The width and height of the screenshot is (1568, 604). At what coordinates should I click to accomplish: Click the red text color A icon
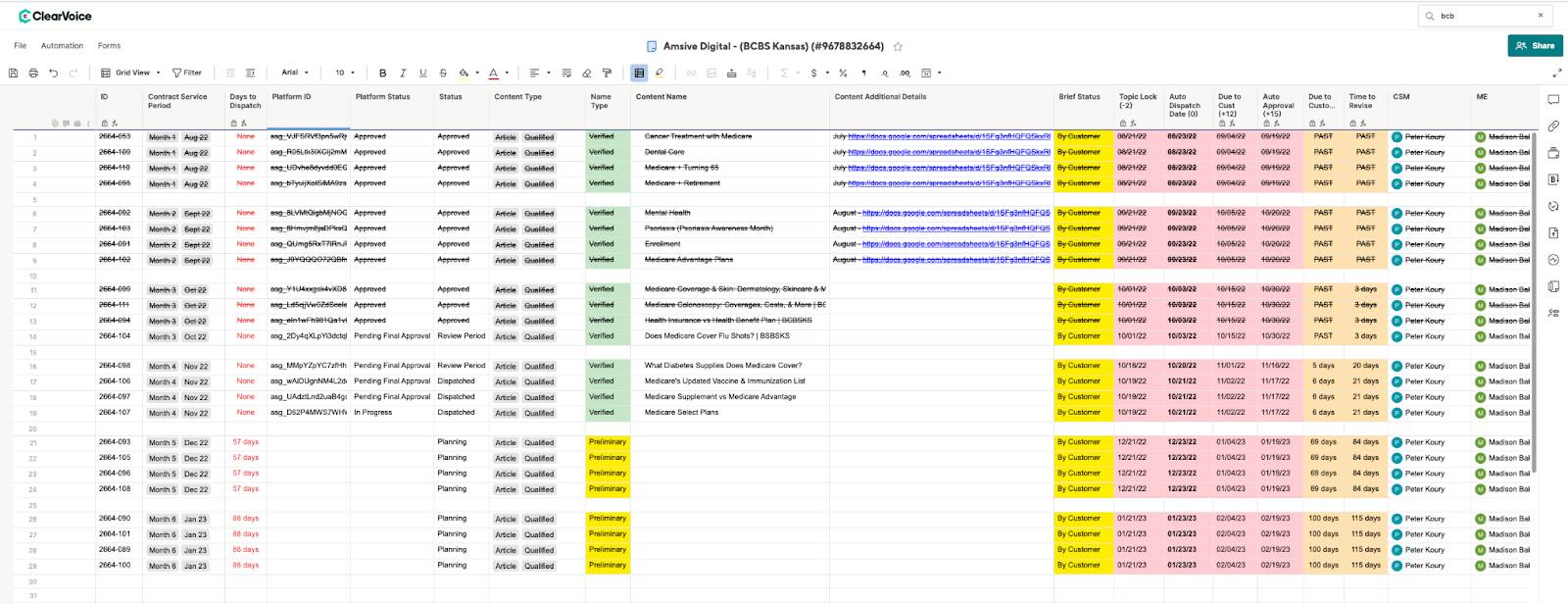tap(493, 73)
